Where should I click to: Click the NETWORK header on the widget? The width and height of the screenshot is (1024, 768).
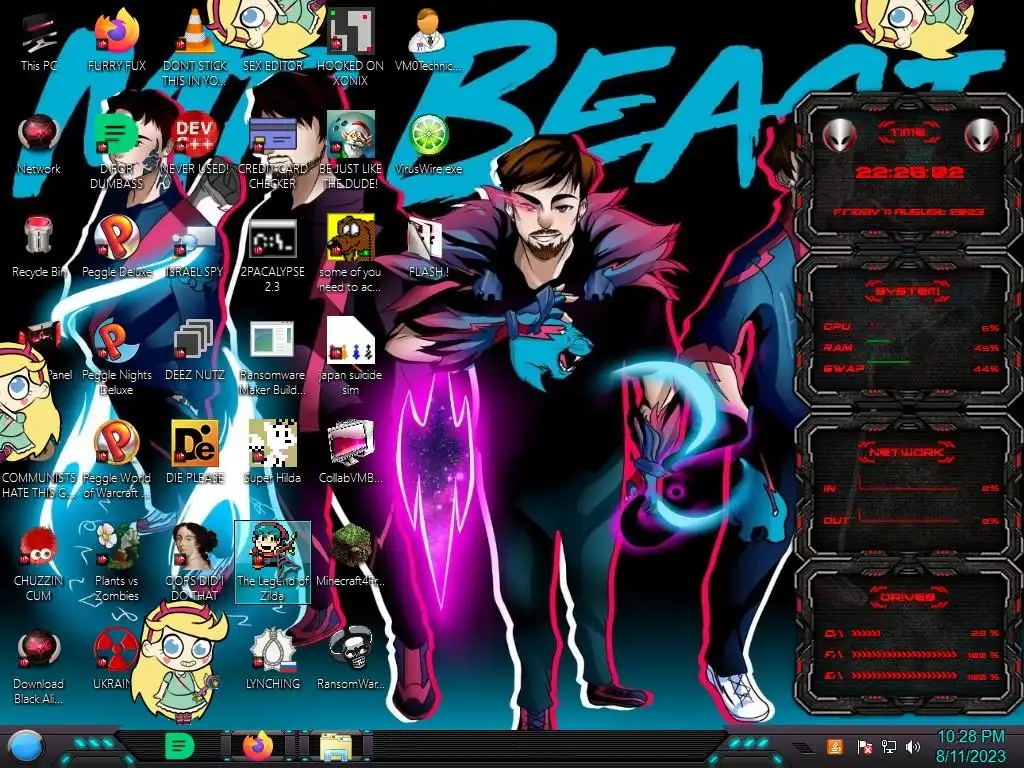[908, 452]
